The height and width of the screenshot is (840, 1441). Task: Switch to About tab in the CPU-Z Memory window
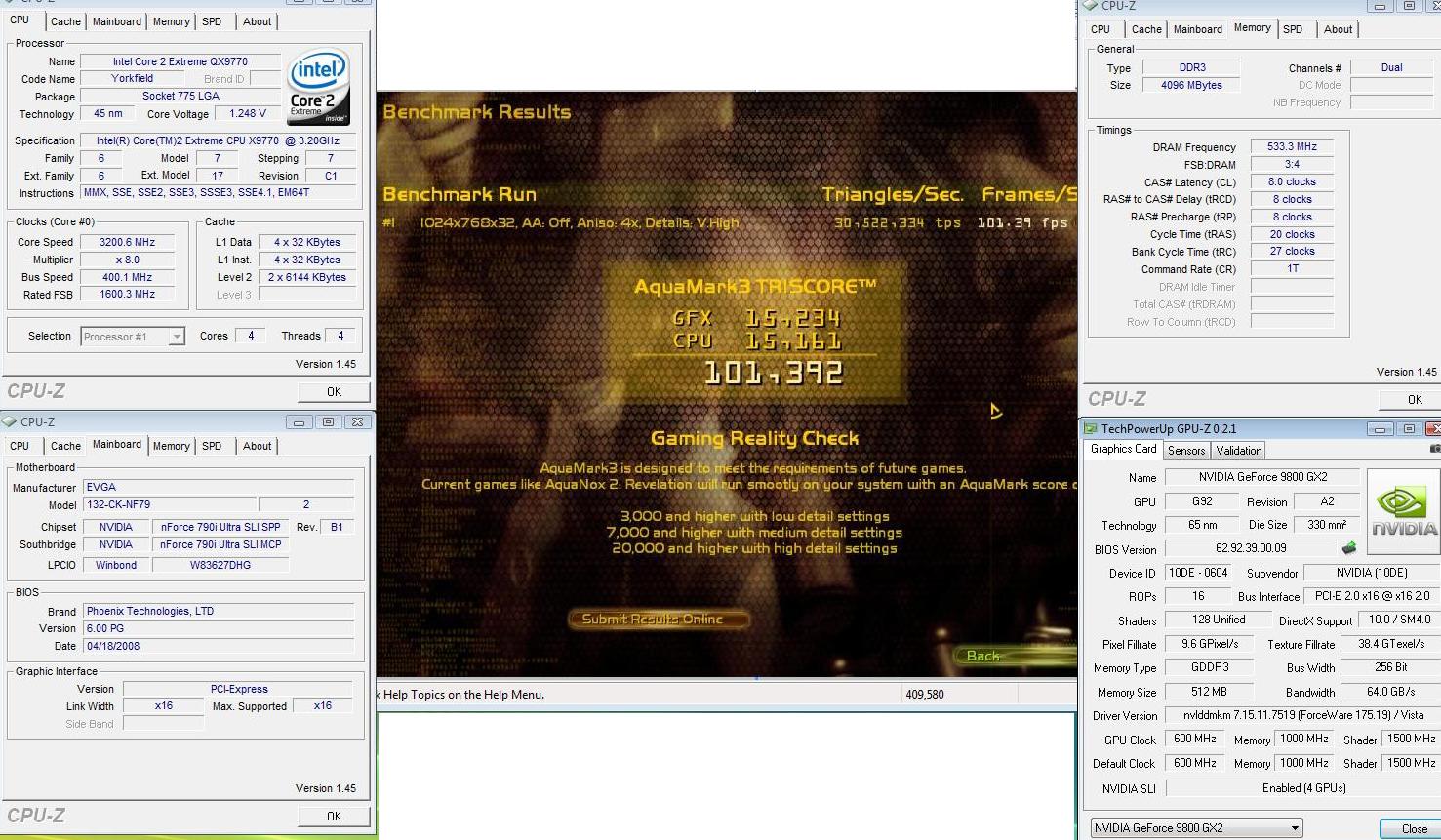tap(1339, 29)
